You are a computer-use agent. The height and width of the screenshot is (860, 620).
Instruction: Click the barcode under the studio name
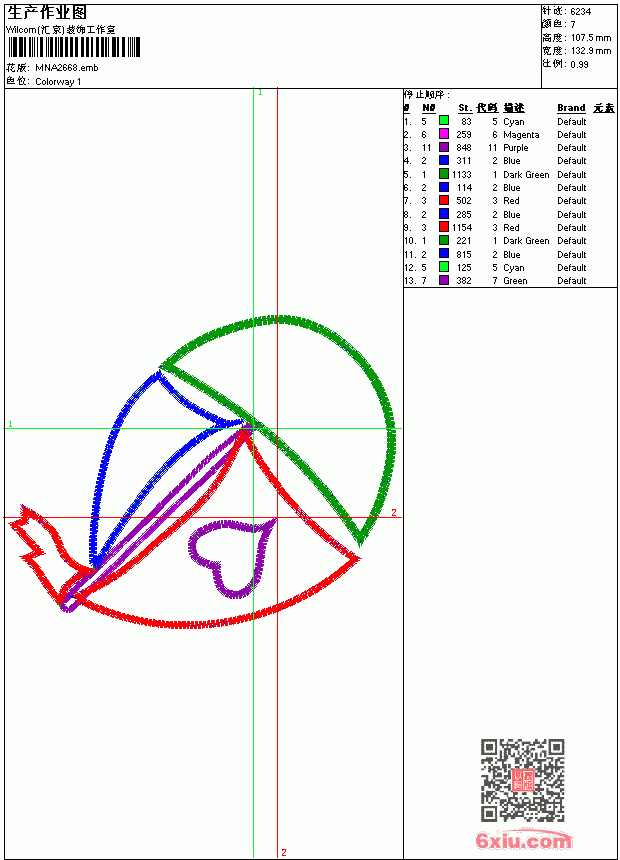(x=74, y=47)
